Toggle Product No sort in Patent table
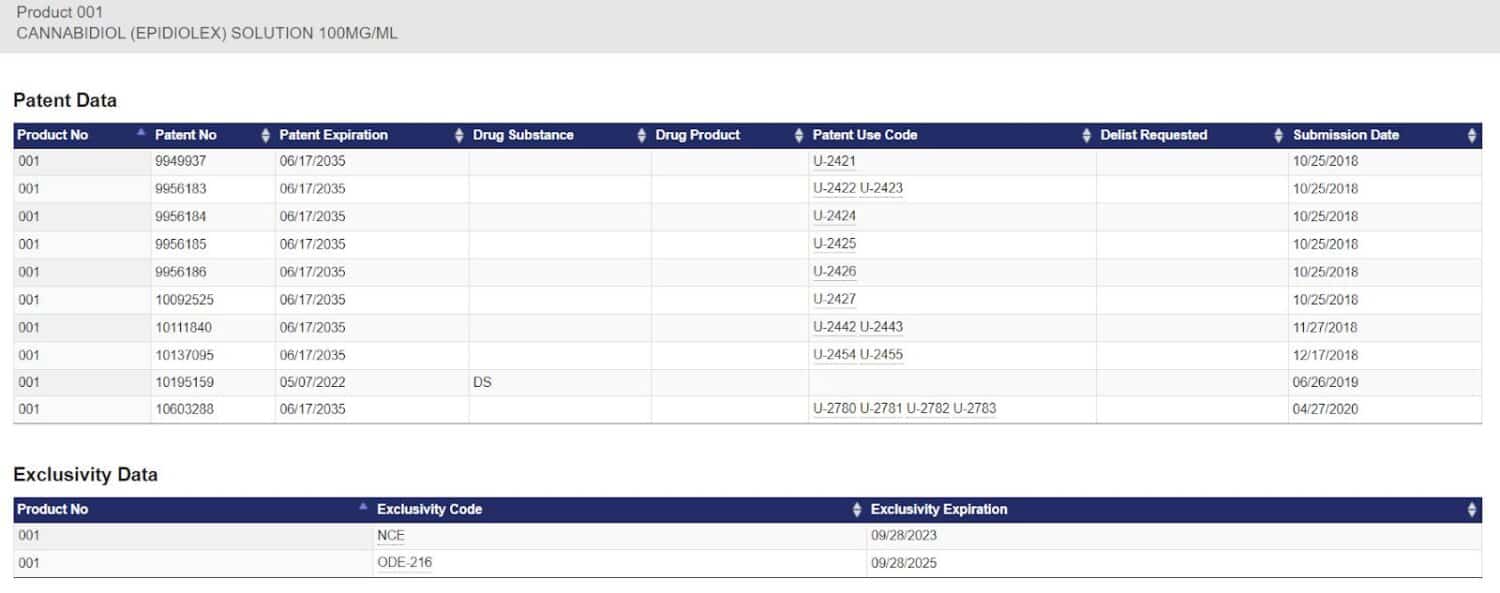1500x593 pixels. click(x=140, y=133)
